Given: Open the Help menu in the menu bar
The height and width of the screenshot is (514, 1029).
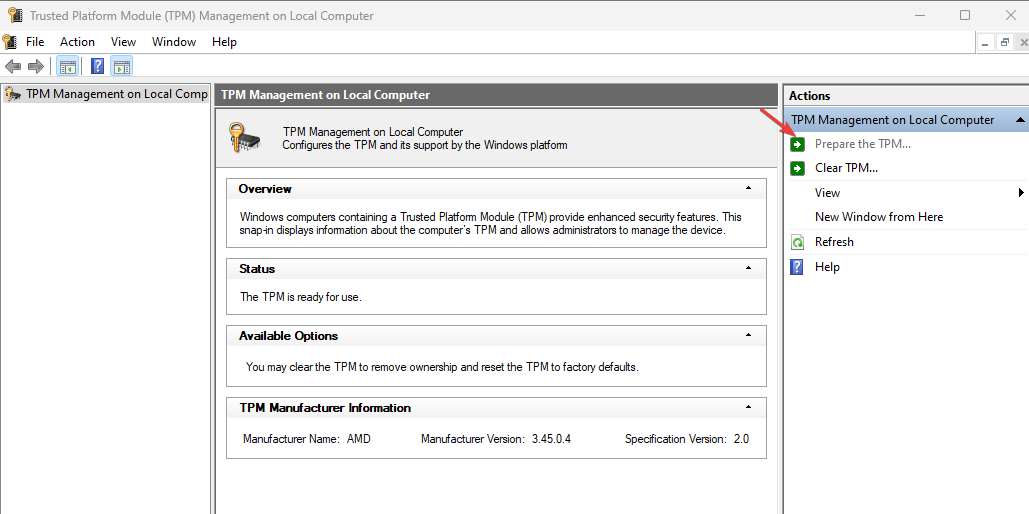Looking at the screenshot, I should [x=224, y=42].
